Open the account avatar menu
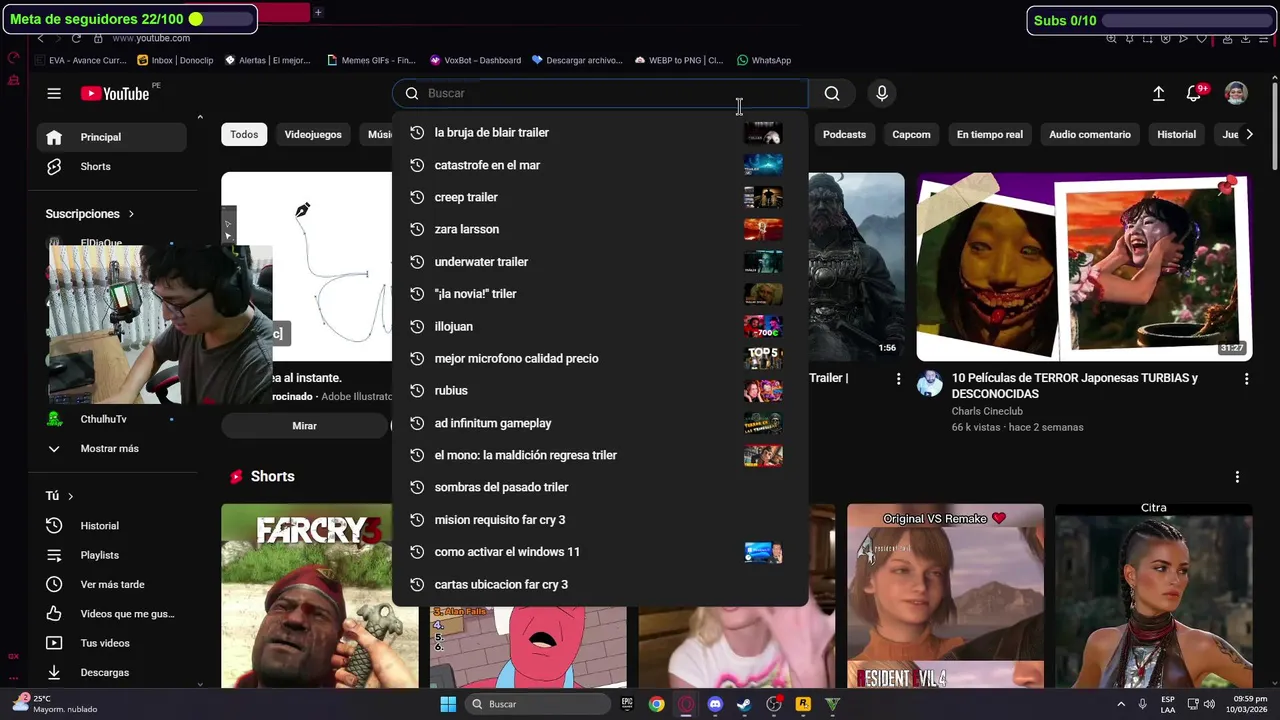1280x720 pixels. 1236,93
